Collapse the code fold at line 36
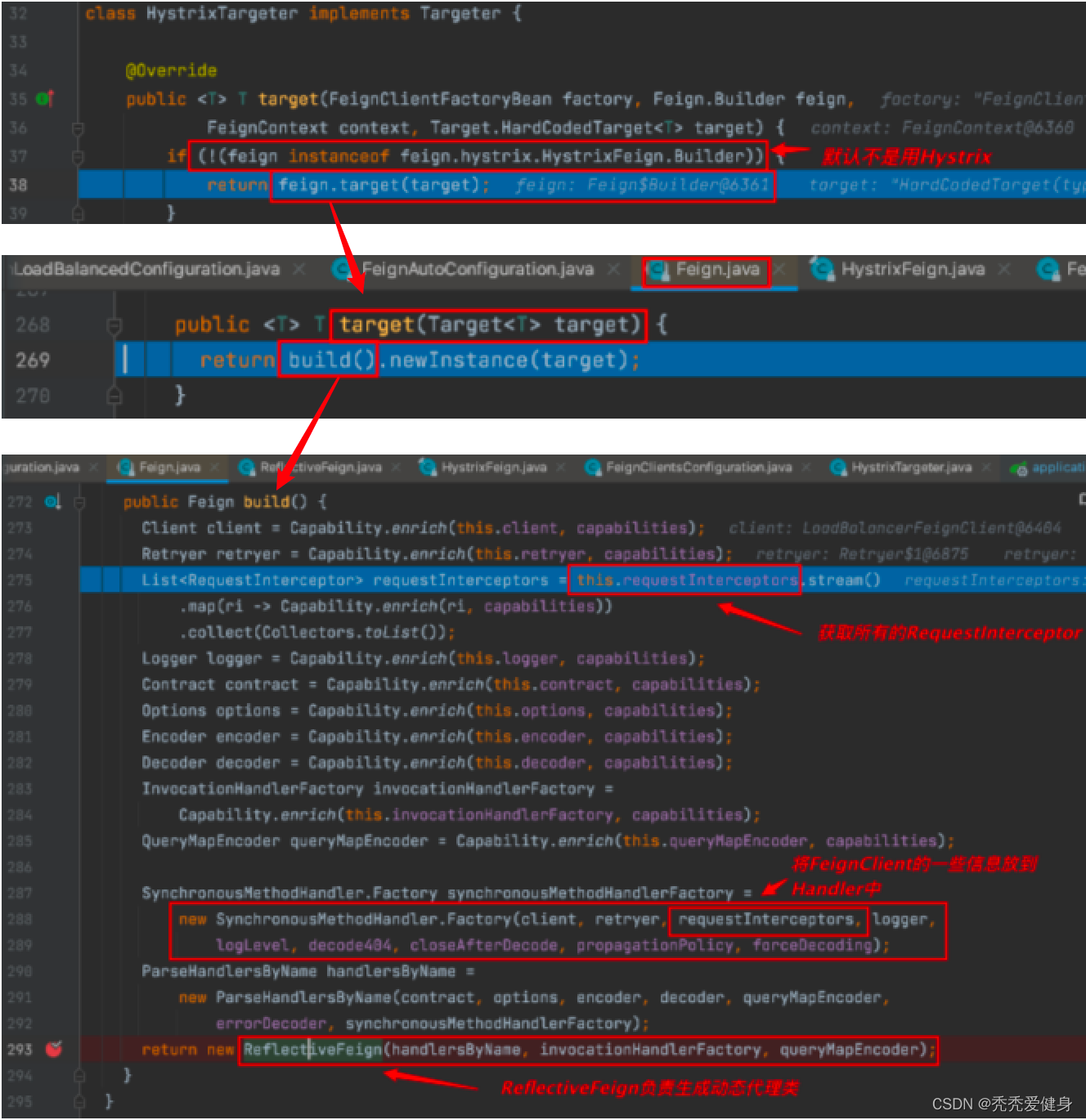The height and width of the screenshot is (1120, 1086). [x=78, y=128]
